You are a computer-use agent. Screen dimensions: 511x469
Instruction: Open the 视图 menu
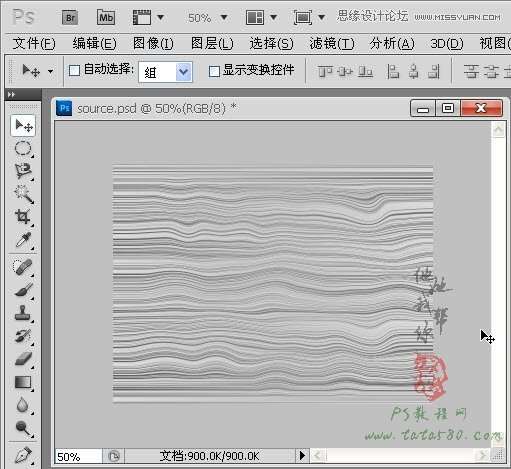pos(495,44)
